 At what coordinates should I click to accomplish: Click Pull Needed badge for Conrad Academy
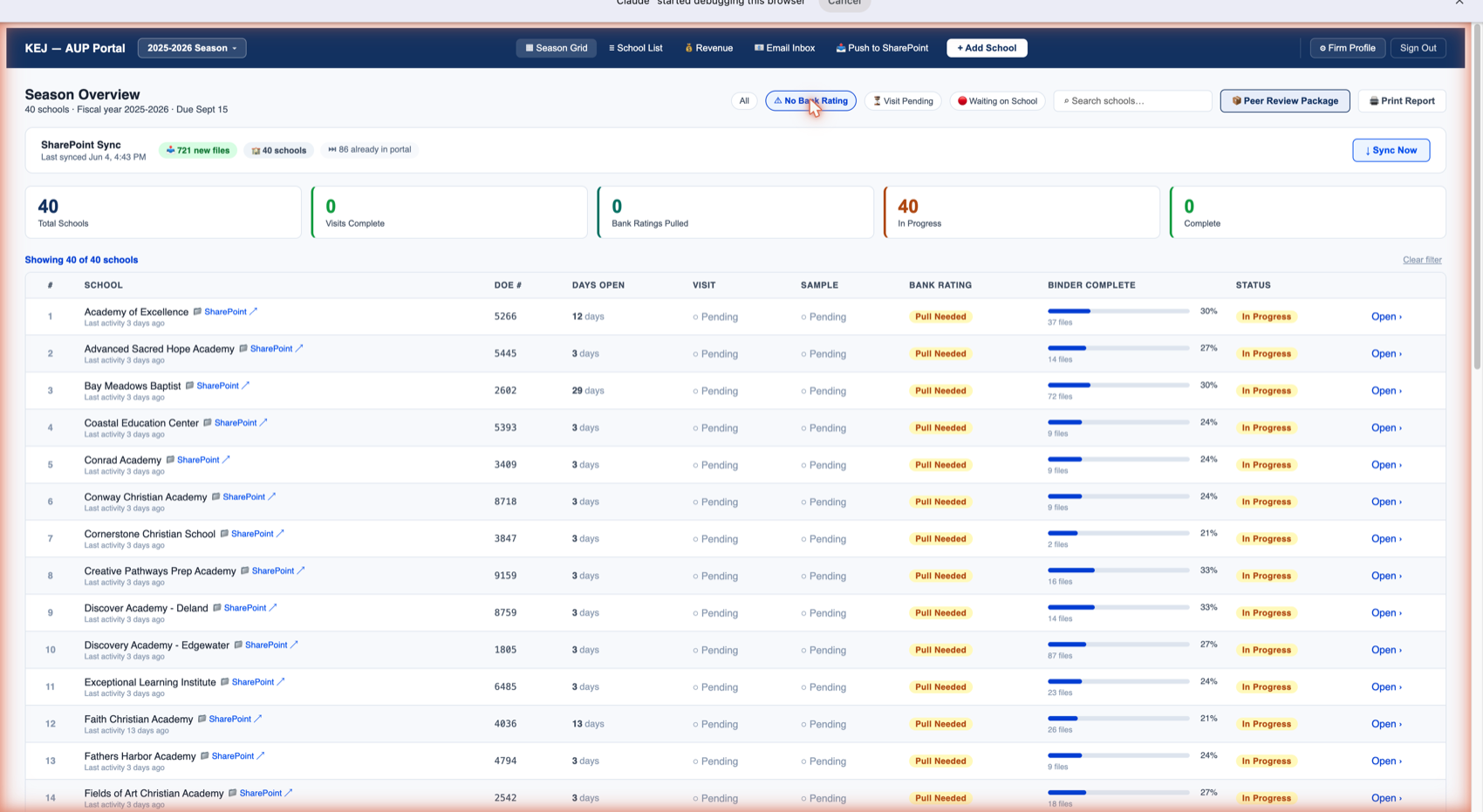pyautogui.click(x=940, y=465)
